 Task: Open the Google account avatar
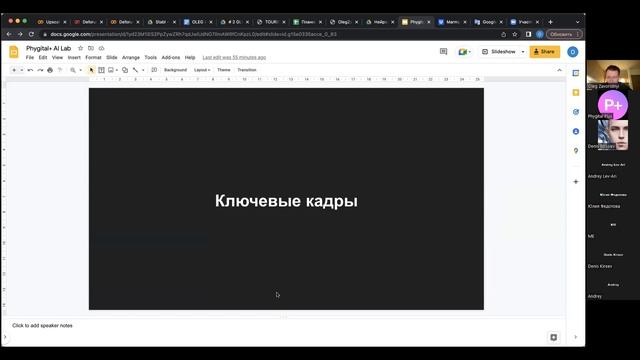pyautogui.click(x=573, y=52)
